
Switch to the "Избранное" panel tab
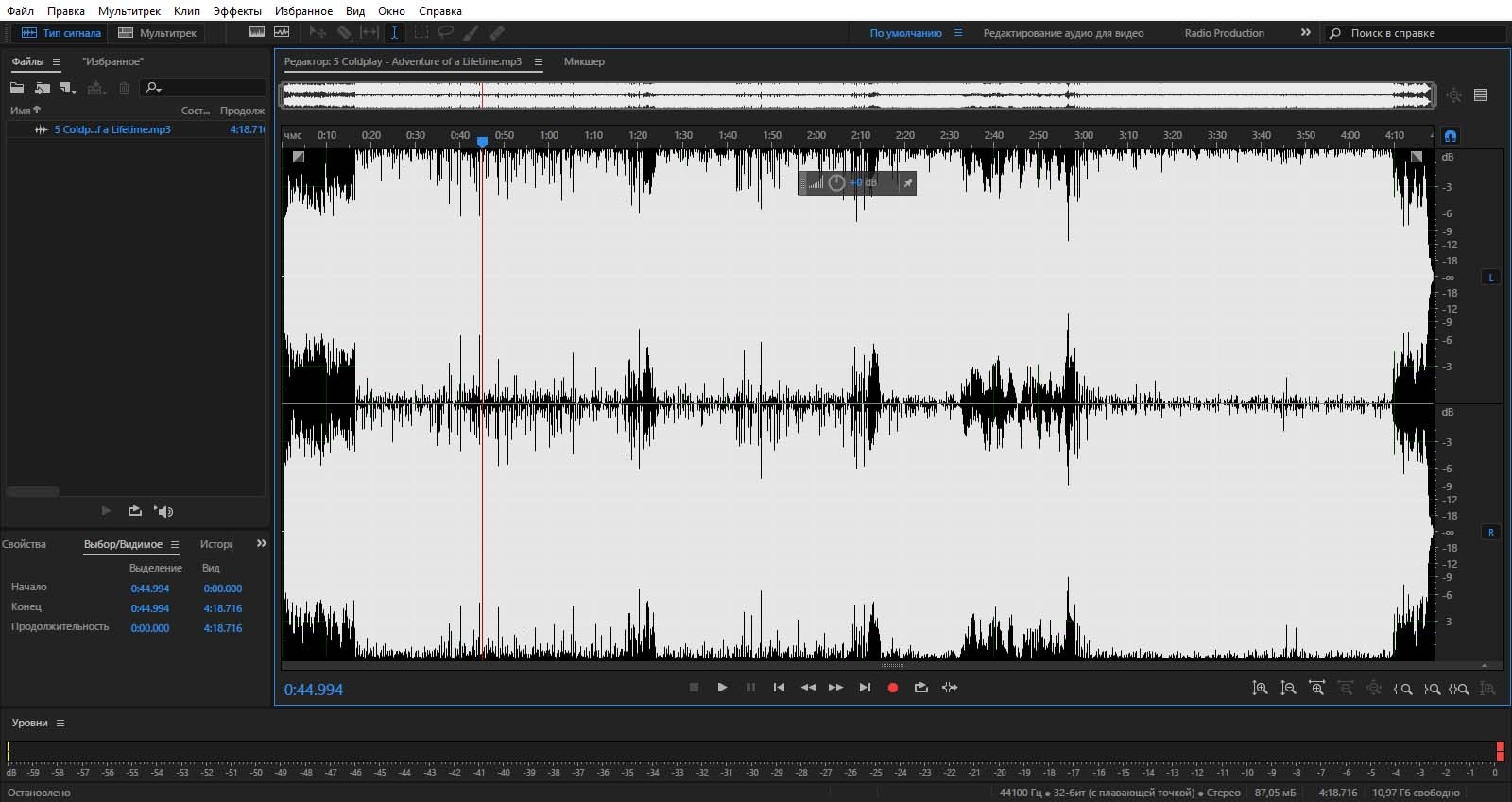point(112,61)
